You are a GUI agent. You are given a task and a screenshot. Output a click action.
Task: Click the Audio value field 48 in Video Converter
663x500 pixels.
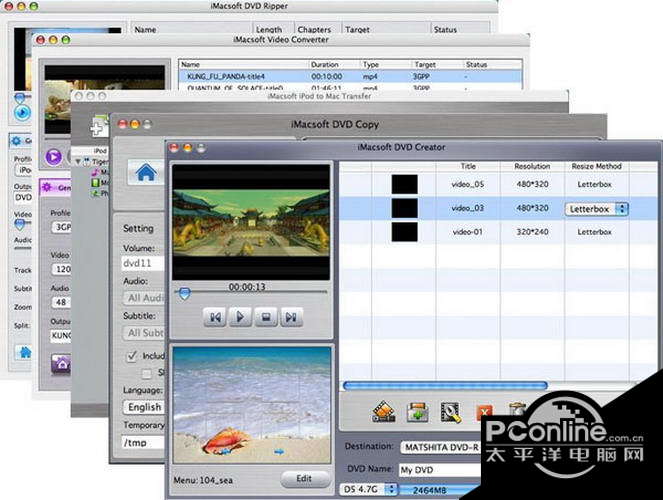tap(62, 302)
